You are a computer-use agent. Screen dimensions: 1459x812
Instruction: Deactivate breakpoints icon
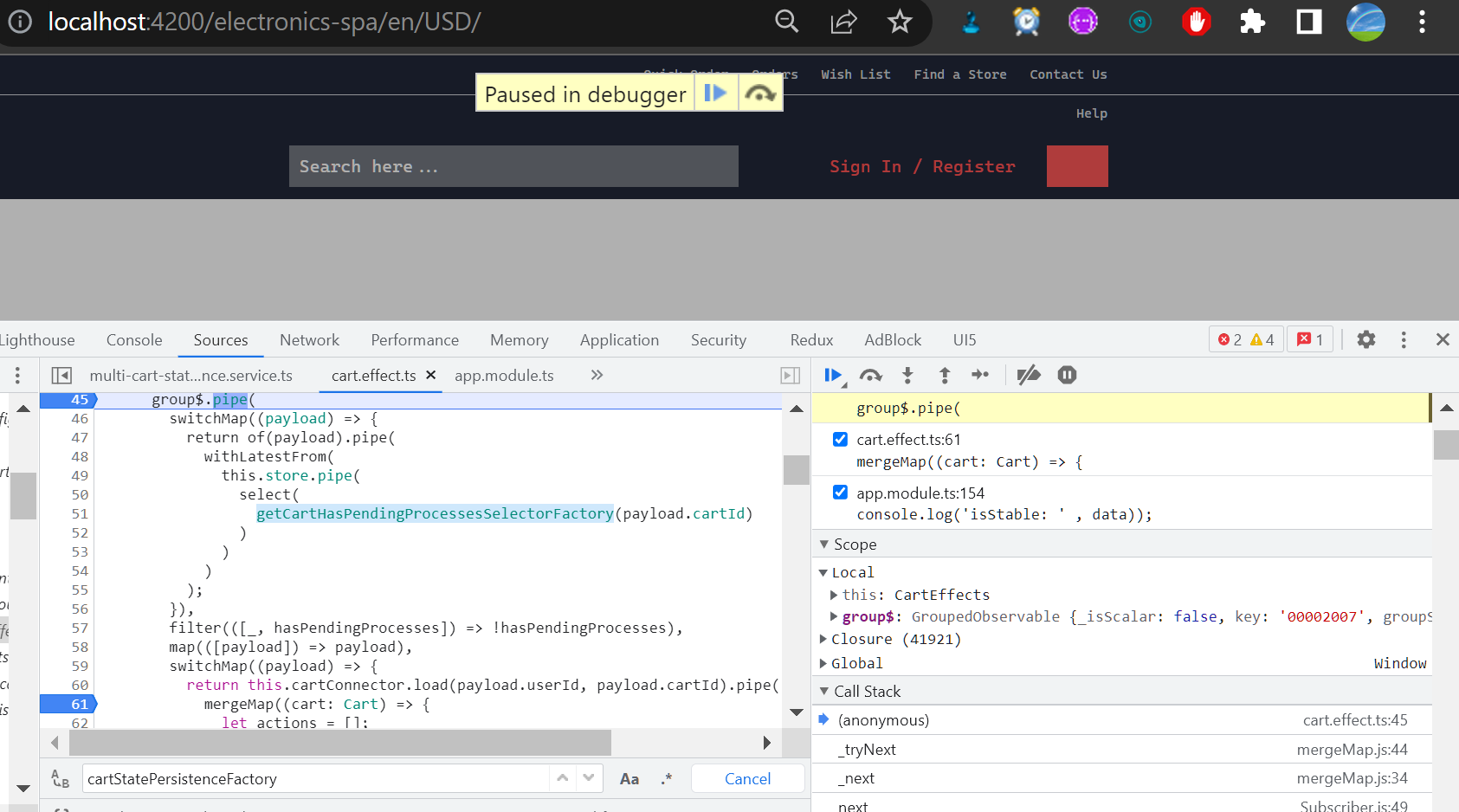(1029, 375)
